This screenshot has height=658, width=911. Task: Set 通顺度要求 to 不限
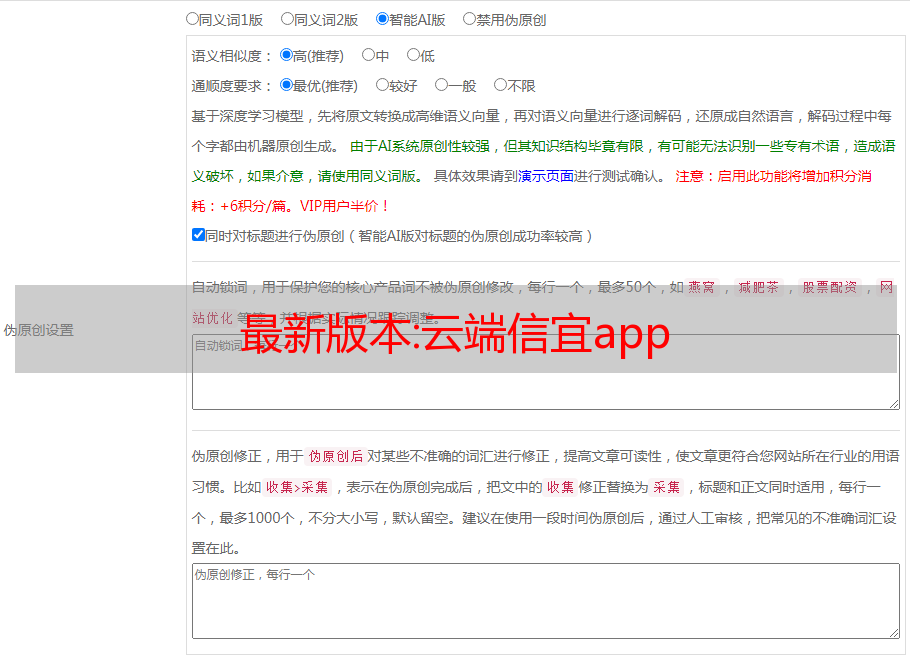pos(500,86)
